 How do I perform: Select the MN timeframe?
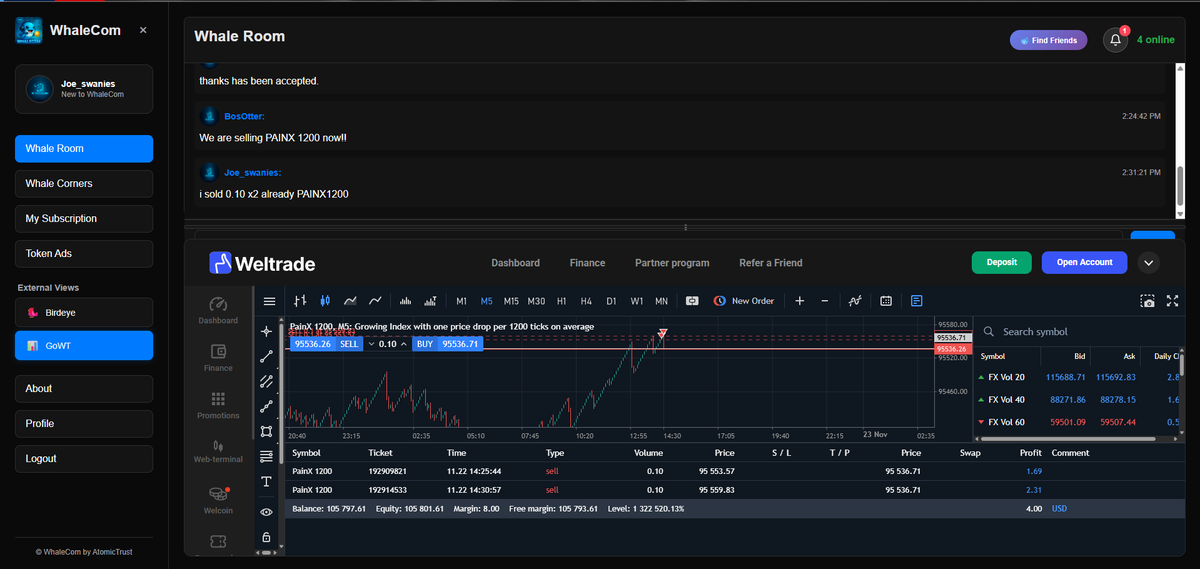coord(662,301)
